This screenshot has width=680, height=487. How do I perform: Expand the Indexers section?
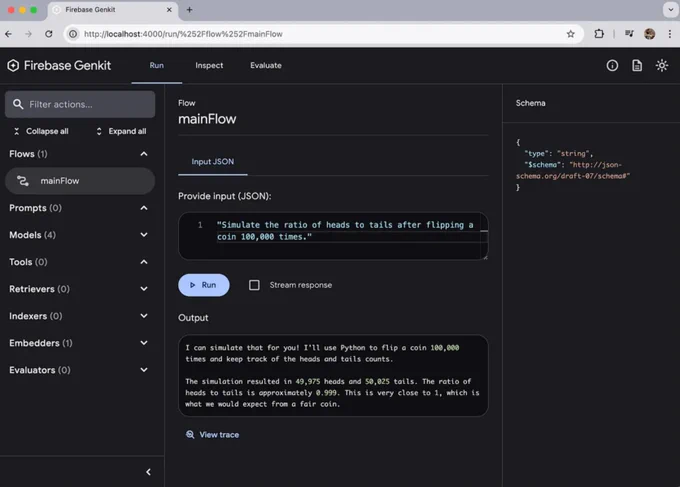click(x=144, y=316)
